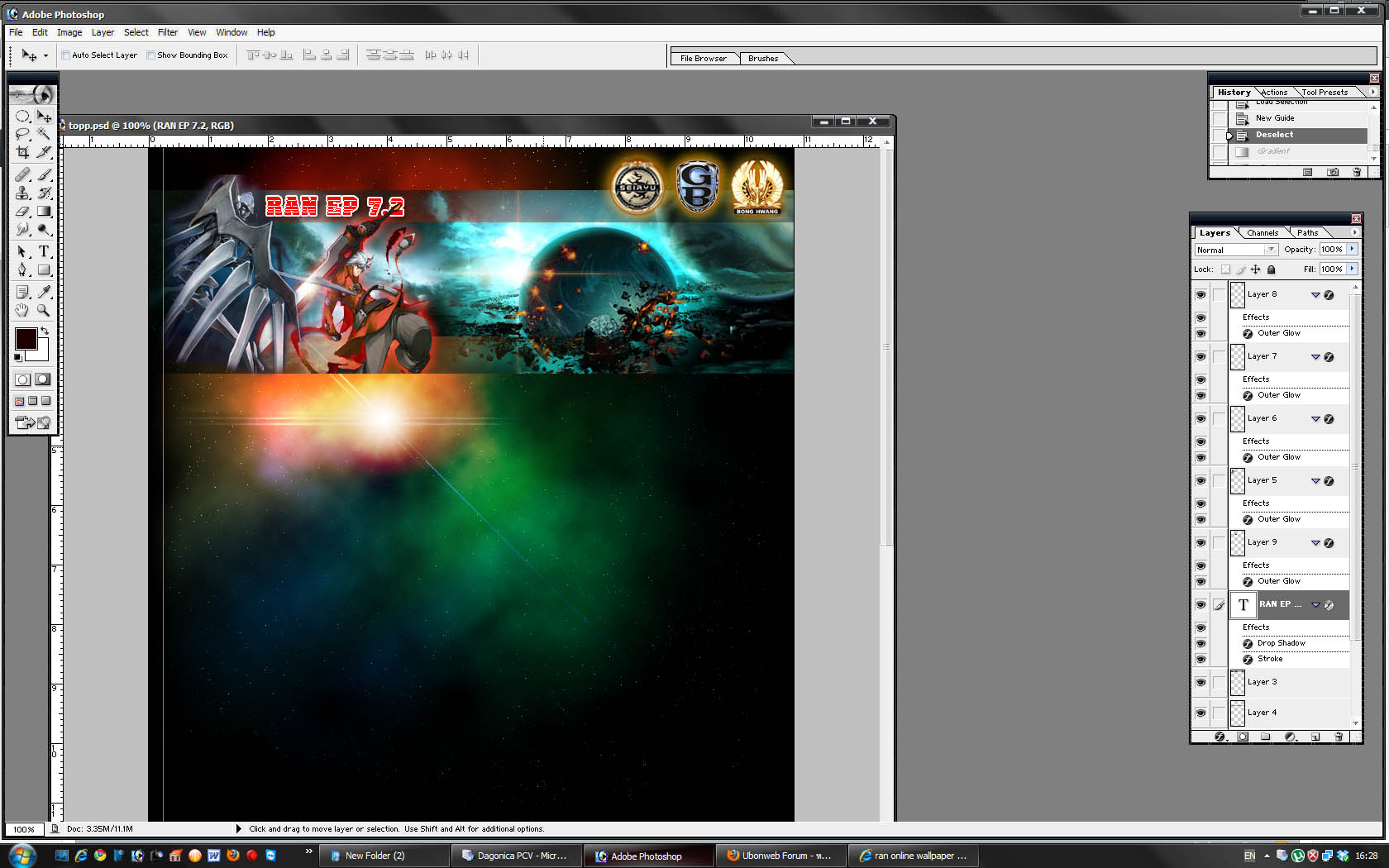Screen dimensions: 1389x868
Task: Switch to the Actions tab
Action: (x=1274, y=93)
